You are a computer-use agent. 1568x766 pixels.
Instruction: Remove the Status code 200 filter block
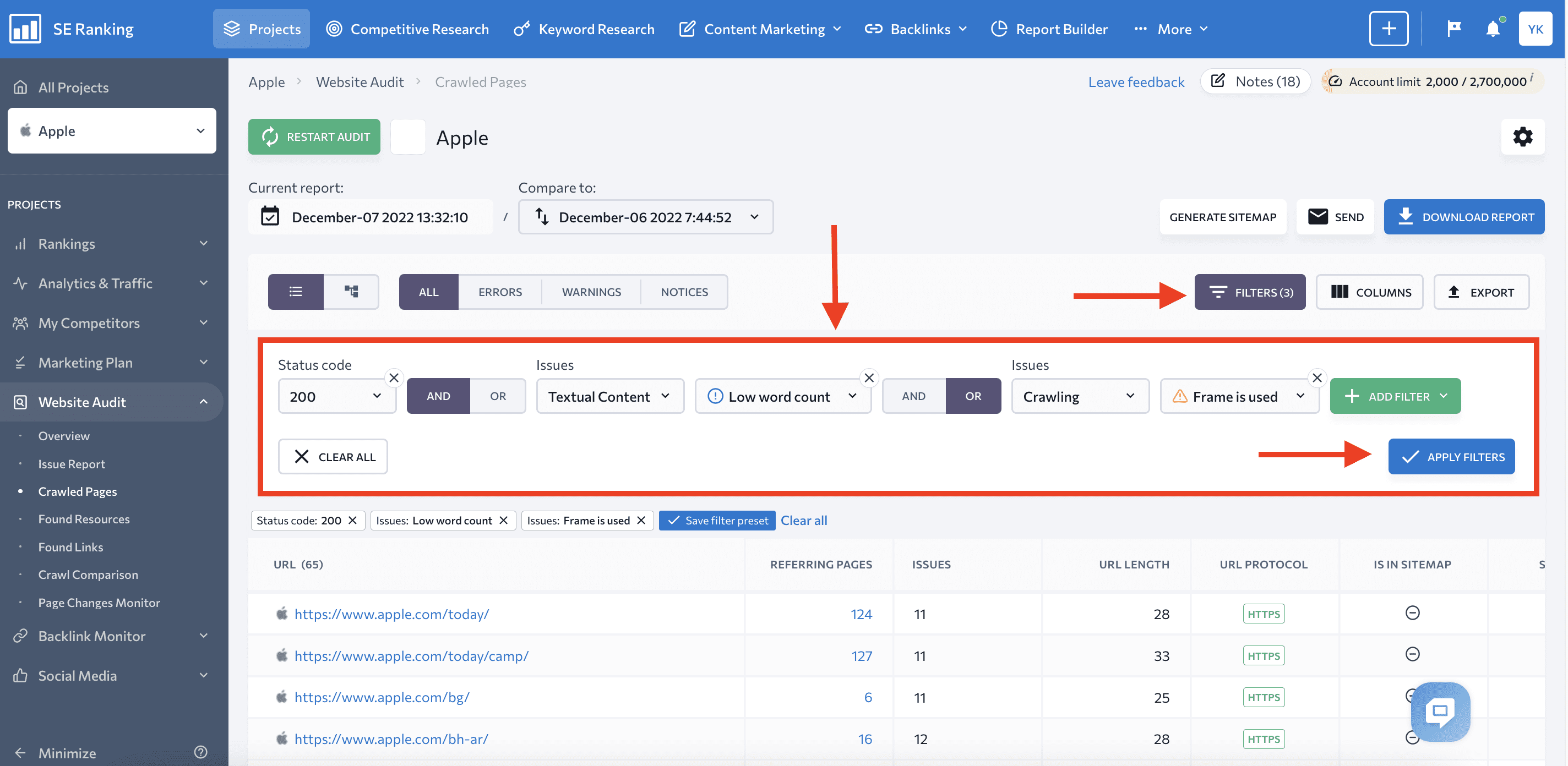click(x=394, y=378)
